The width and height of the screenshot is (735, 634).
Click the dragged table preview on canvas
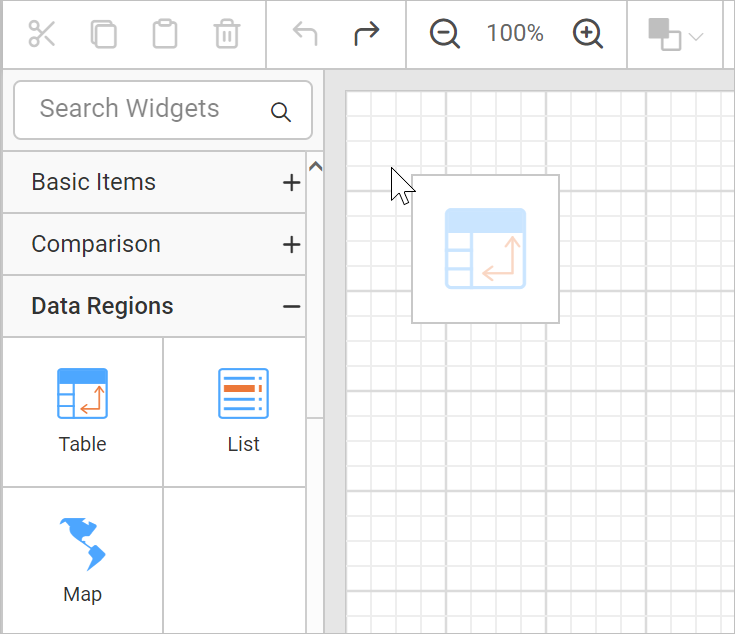pos(485,249)
